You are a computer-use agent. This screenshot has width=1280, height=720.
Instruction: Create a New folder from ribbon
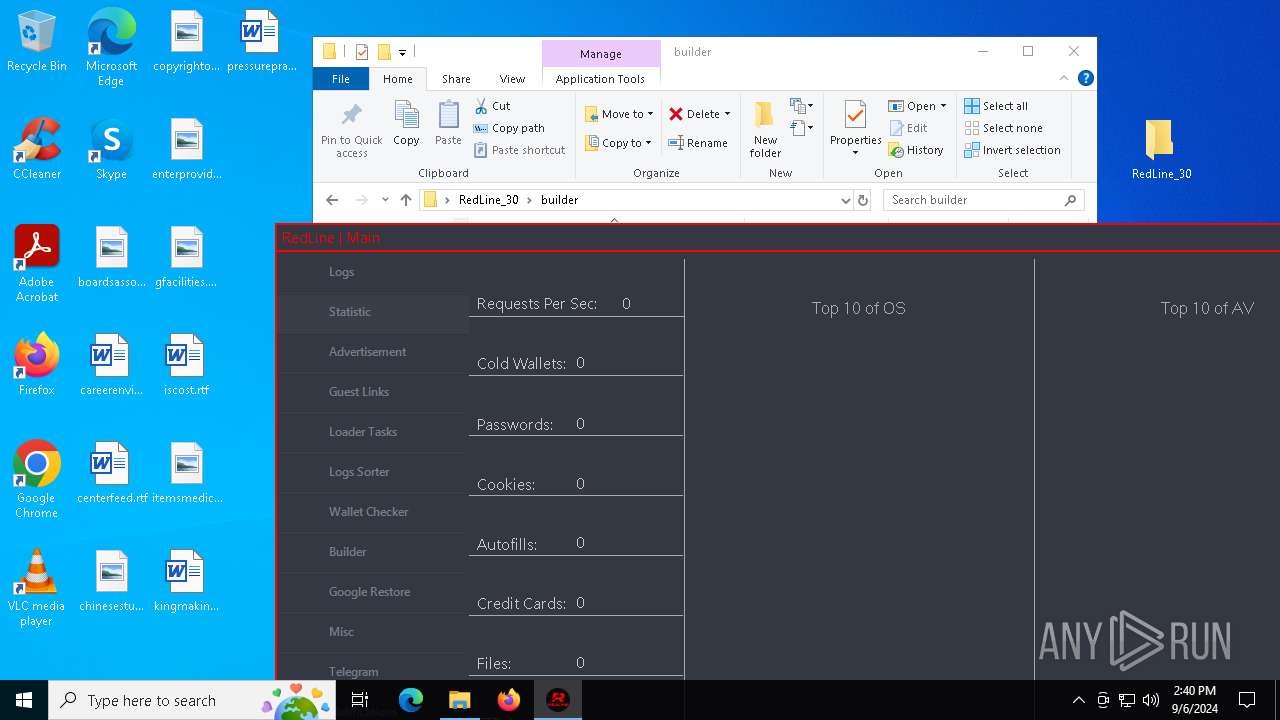(765, 129)
